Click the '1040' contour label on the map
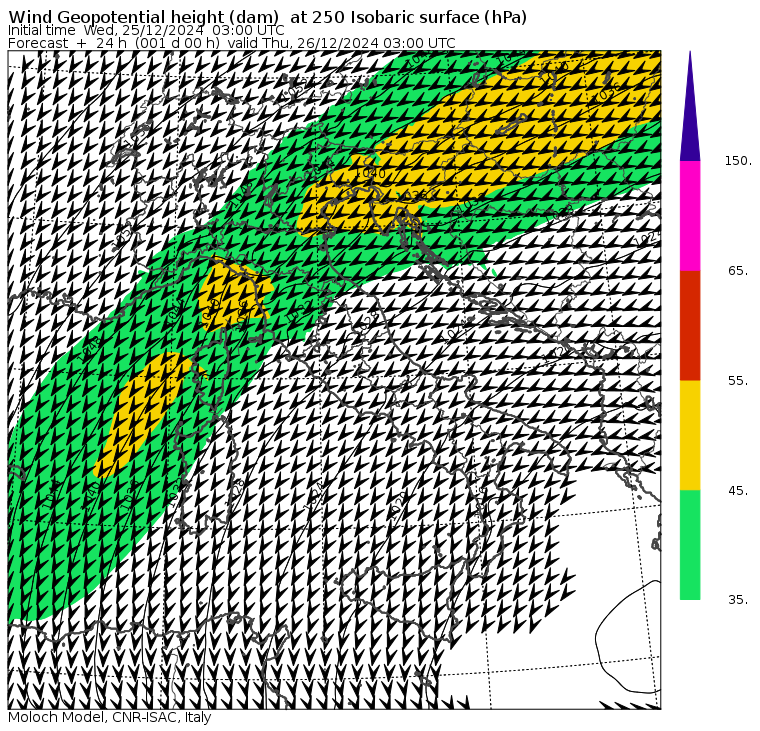This screenshot has height=731, width=760. pyautogui.click(x=371, y=173)
